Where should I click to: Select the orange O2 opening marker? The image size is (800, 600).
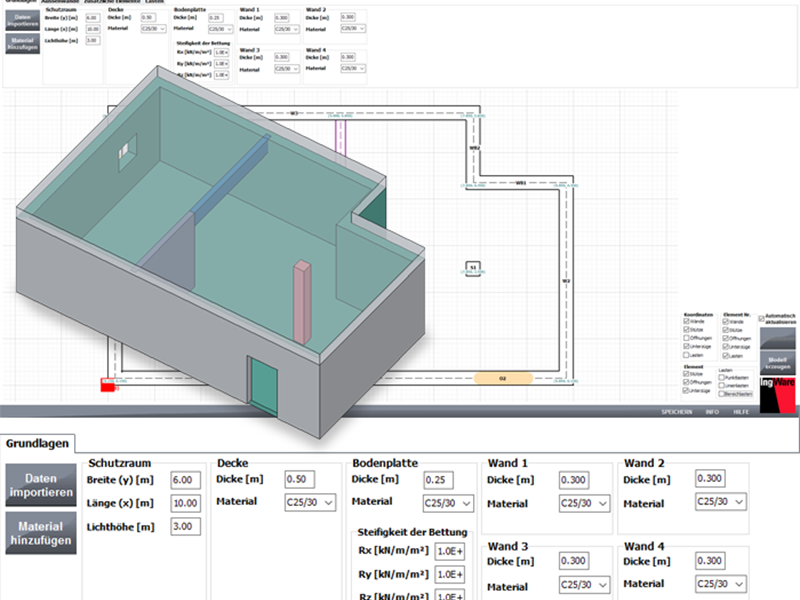pyautogui.click(x=502, y=379)
